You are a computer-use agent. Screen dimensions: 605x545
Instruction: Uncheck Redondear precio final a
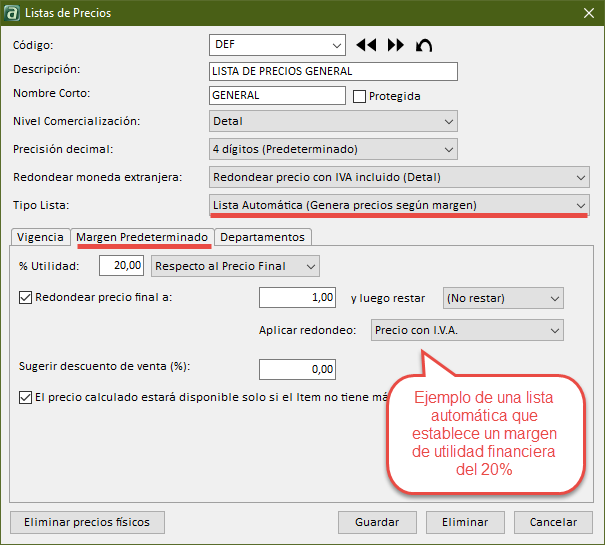tap(25, 297)
